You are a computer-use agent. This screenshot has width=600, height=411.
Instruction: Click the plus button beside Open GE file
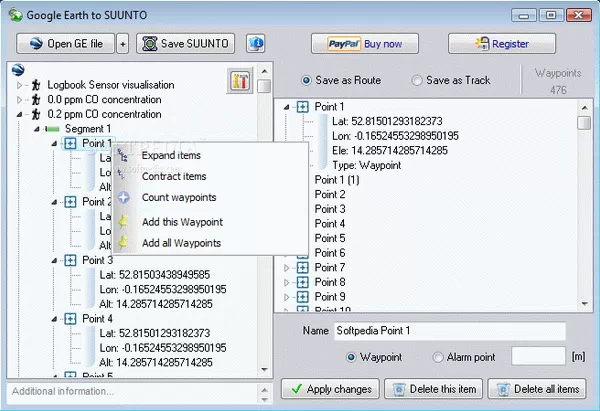pos(123,44)
